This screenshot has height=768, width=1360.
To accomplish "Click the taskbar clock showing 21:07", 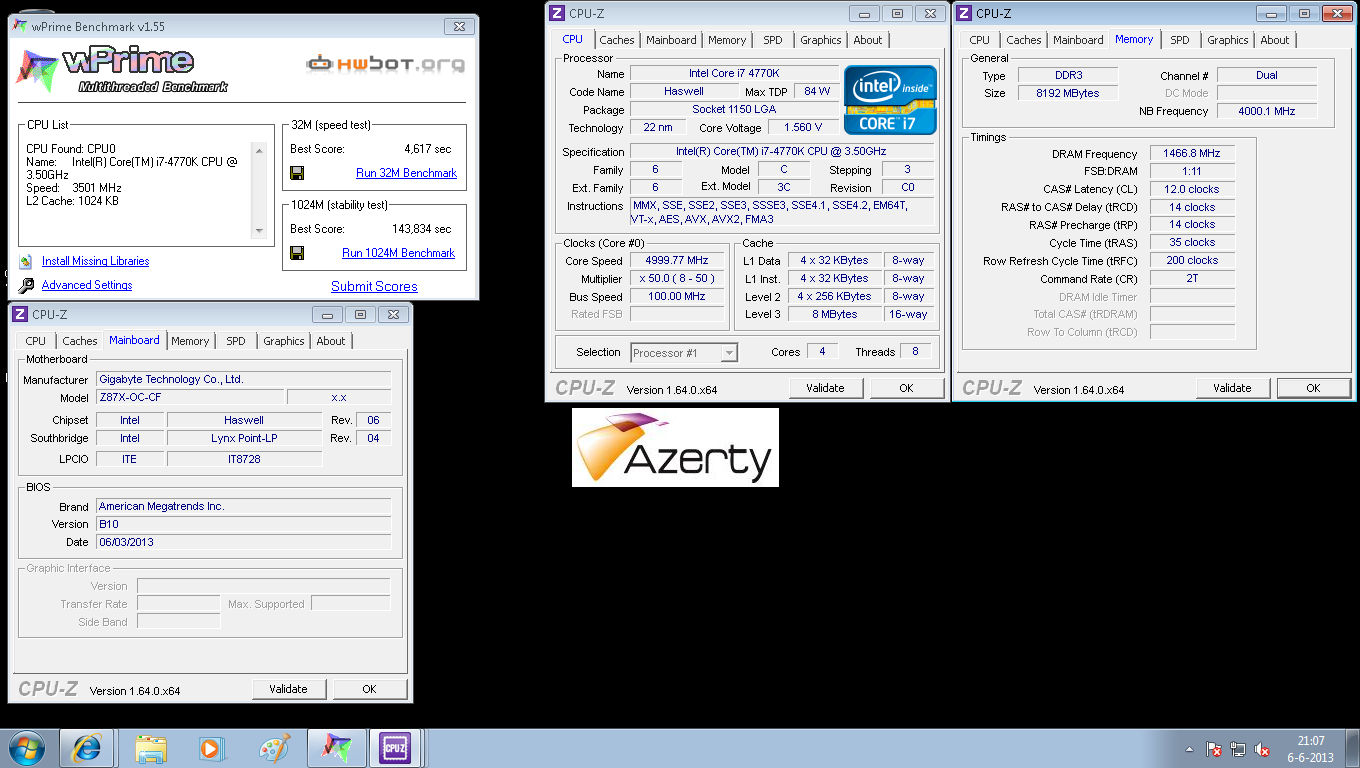I will 1311,748.
